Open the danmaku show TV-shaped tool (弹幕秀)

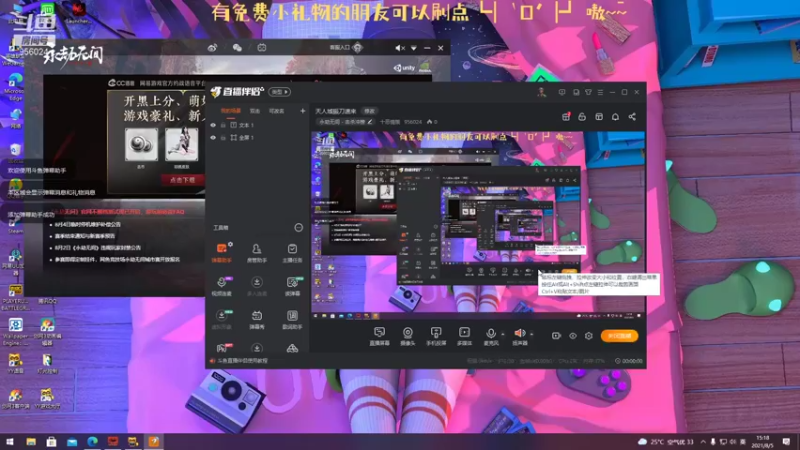point(257,319)
